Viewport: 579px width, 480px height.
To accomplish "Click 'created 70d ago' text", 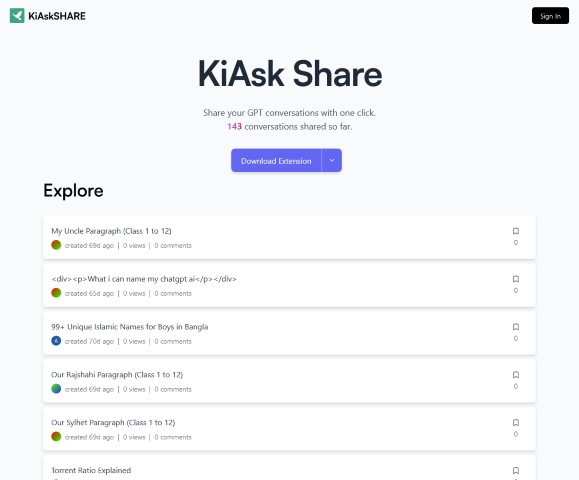I will [89, 342].
